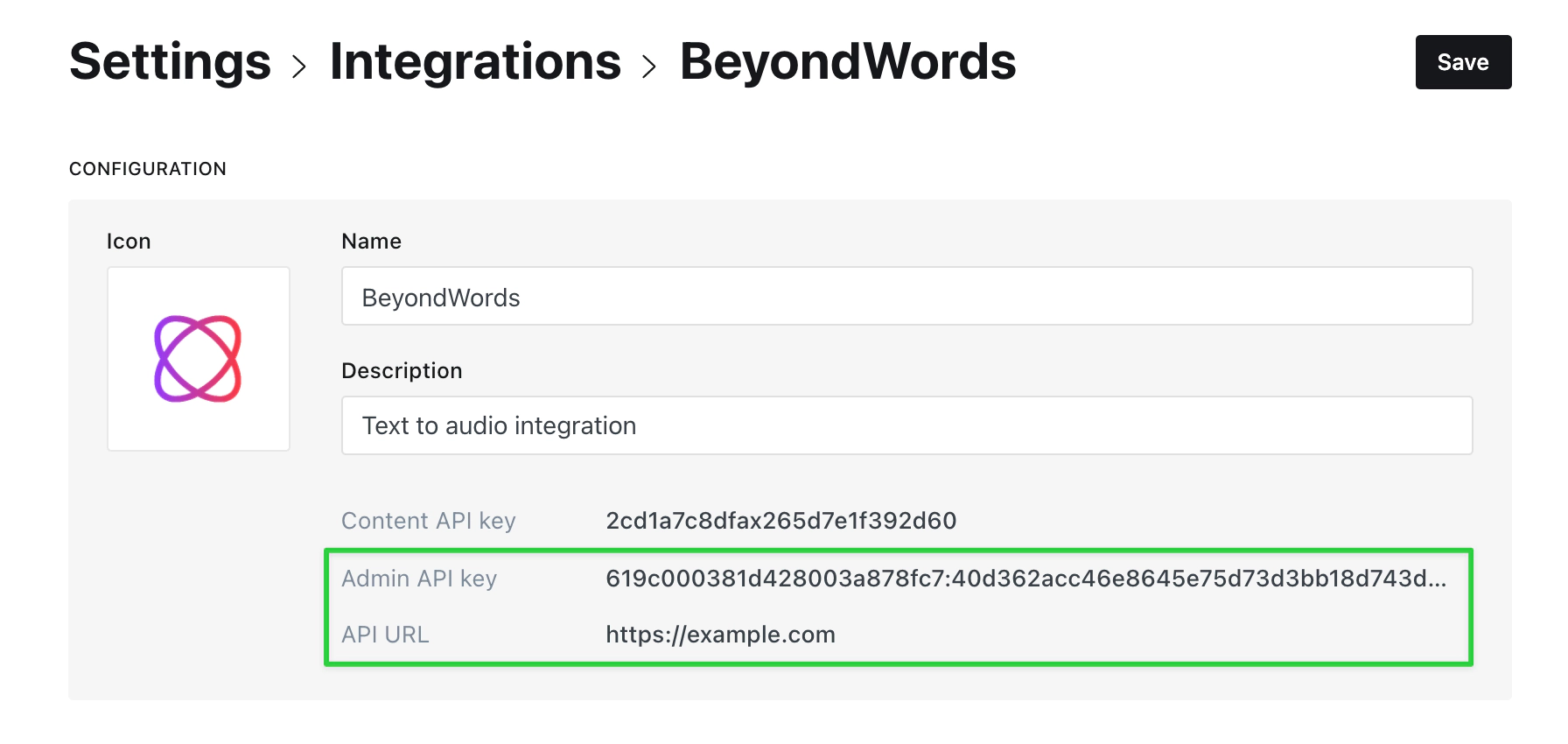The height and width of the screenshot is (744, 1568).
Task: Click the Save button
Action: (1462, 62)
